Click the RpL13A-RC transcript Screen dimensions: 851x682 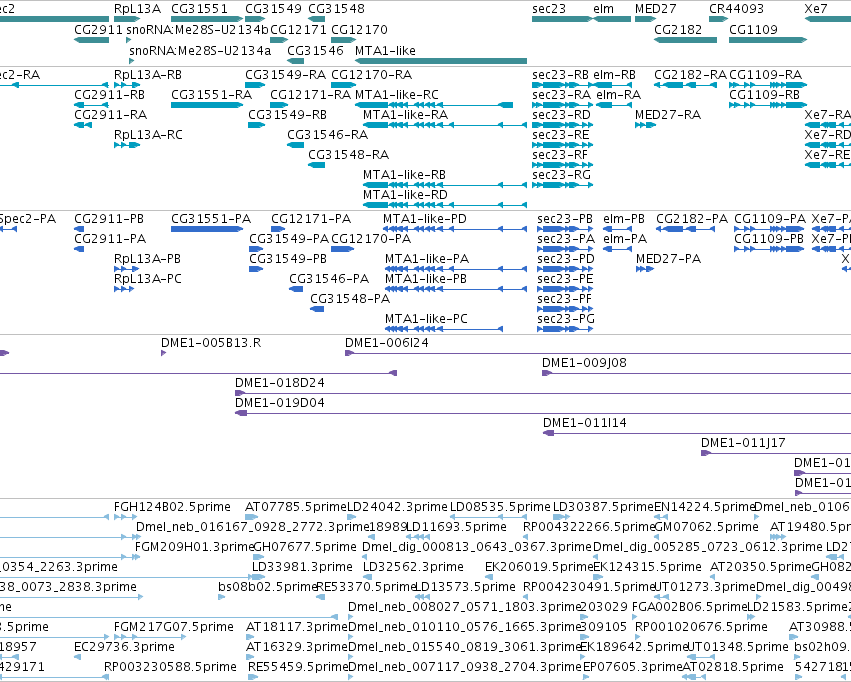tap(127, 145)
